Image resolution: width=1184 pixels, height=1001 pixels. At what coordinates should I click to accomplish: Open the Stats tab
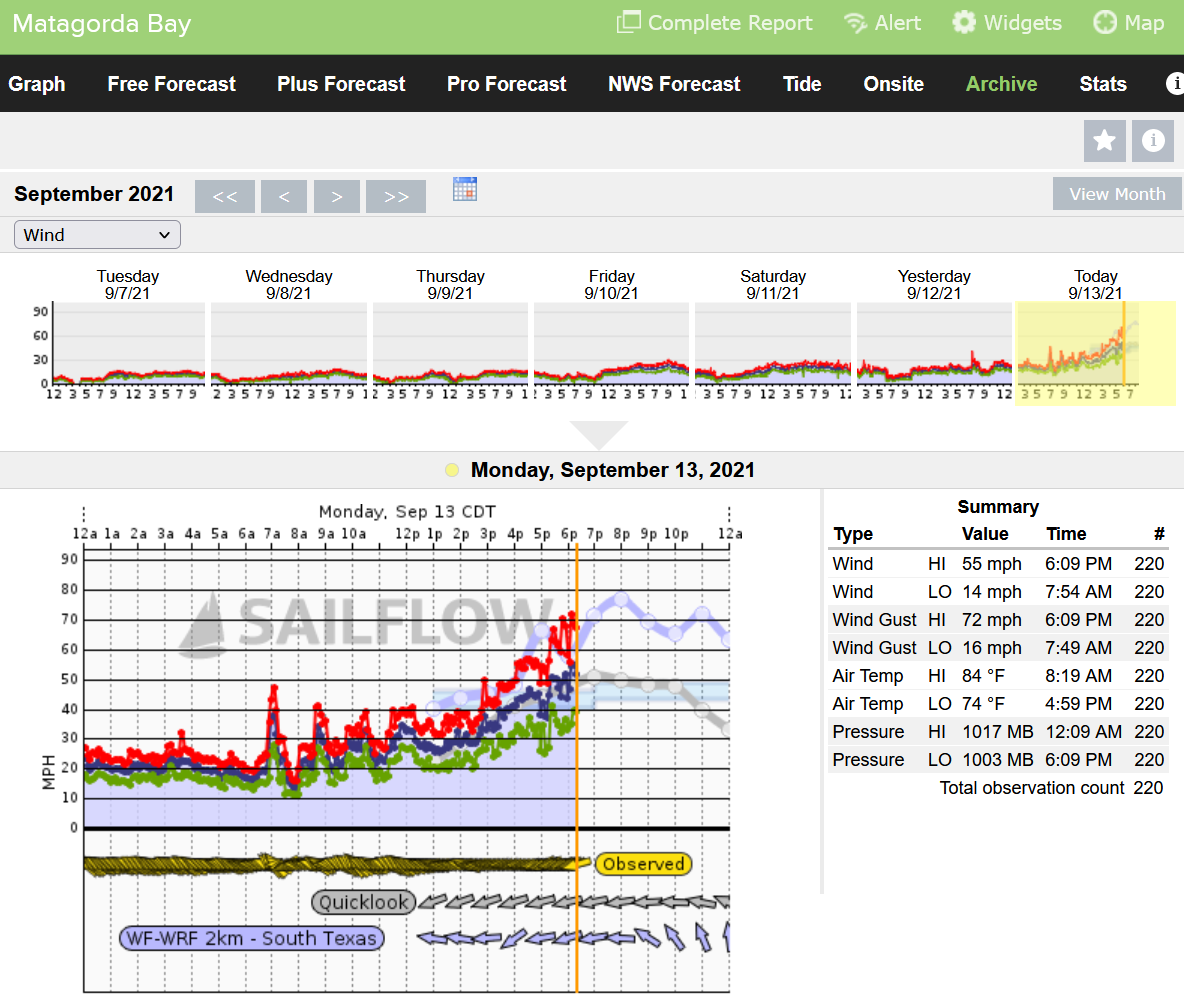point(1102,84)
